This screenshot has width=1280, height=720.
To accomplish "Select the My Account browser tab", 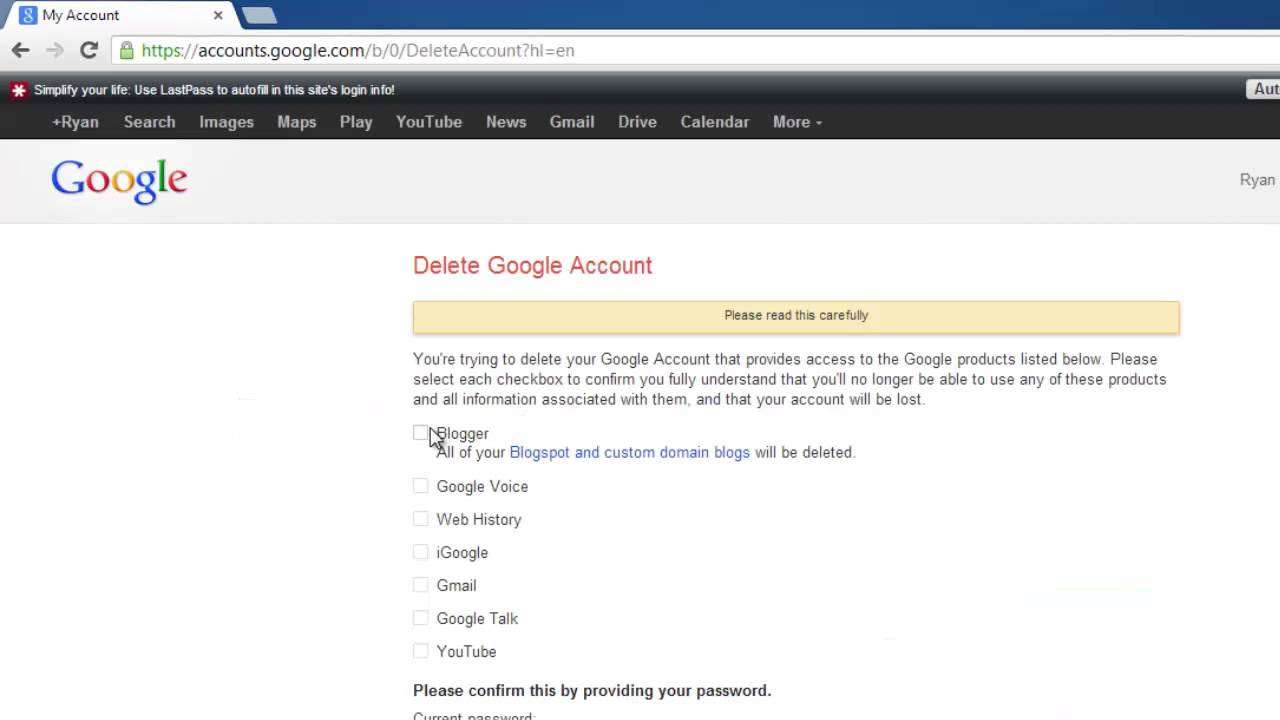I will pyautogui.click(x=110, y=15).
